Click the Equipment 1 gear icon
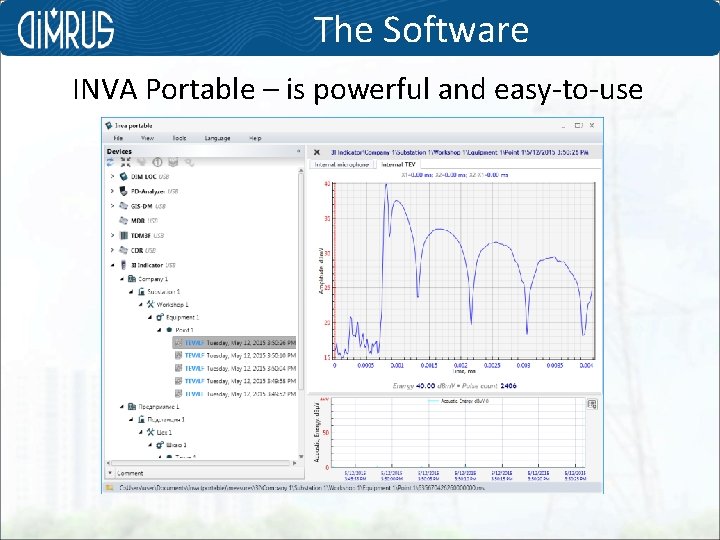This screenshot has width=720, height=540. pyautogui.click(x=159, y=317)
